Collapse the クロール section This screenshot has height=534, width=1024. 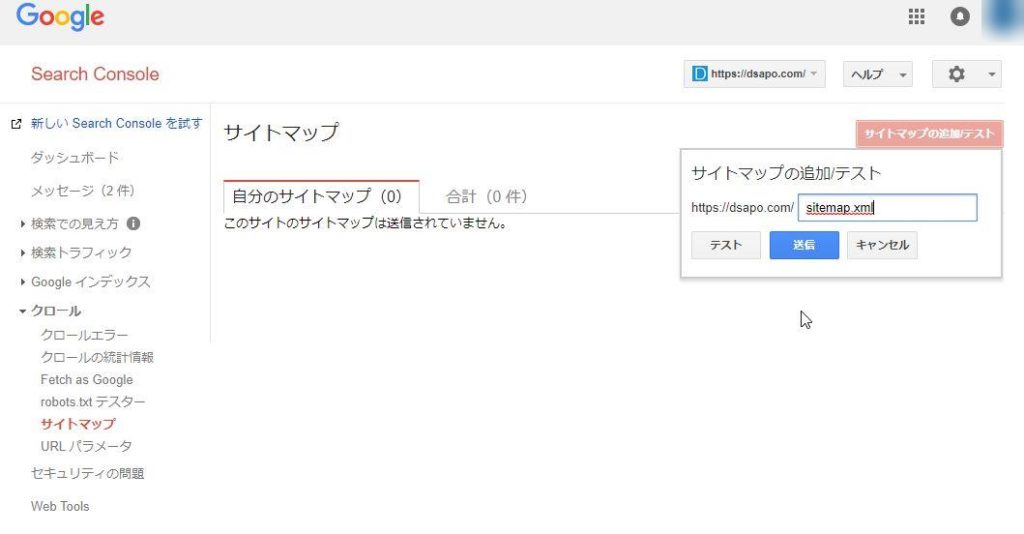click(x=23, y=311)
